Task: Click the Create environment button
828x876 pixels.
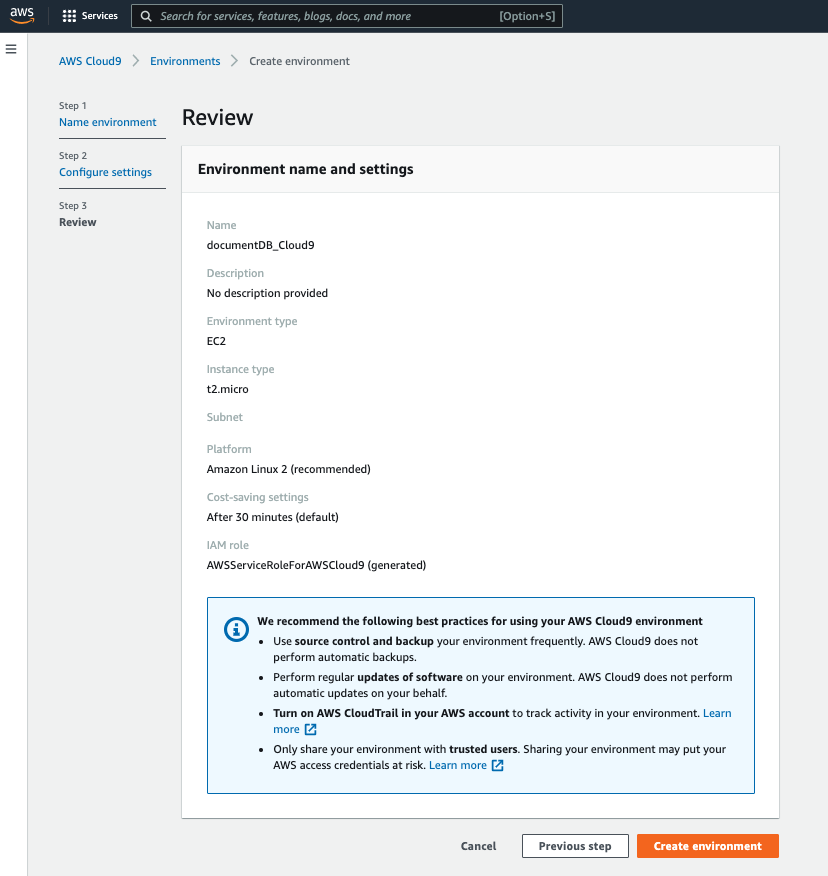Action: 707,845
